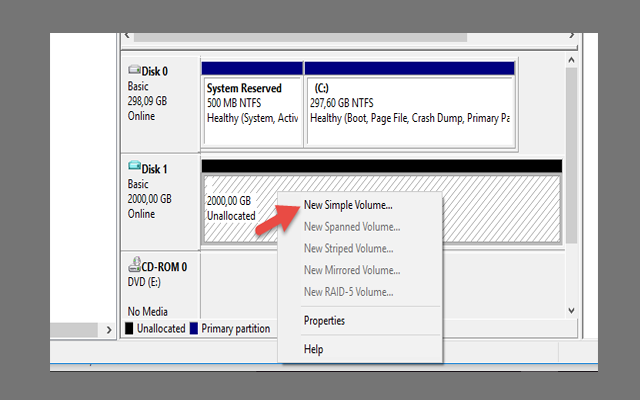Click the Disk 0 drive icon
The height and width of the screenshot is (400, 640).
[134, 69]
